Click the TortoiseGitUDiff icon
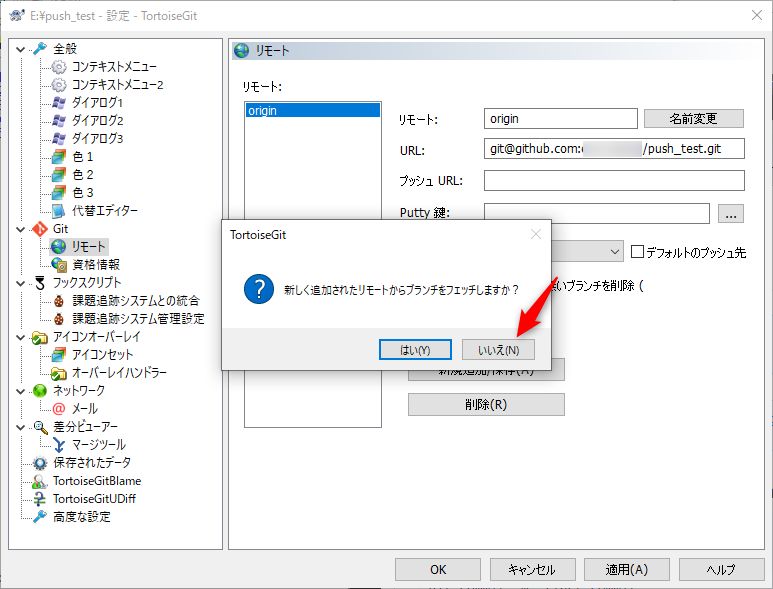773x589 pixels. [39, 499]
